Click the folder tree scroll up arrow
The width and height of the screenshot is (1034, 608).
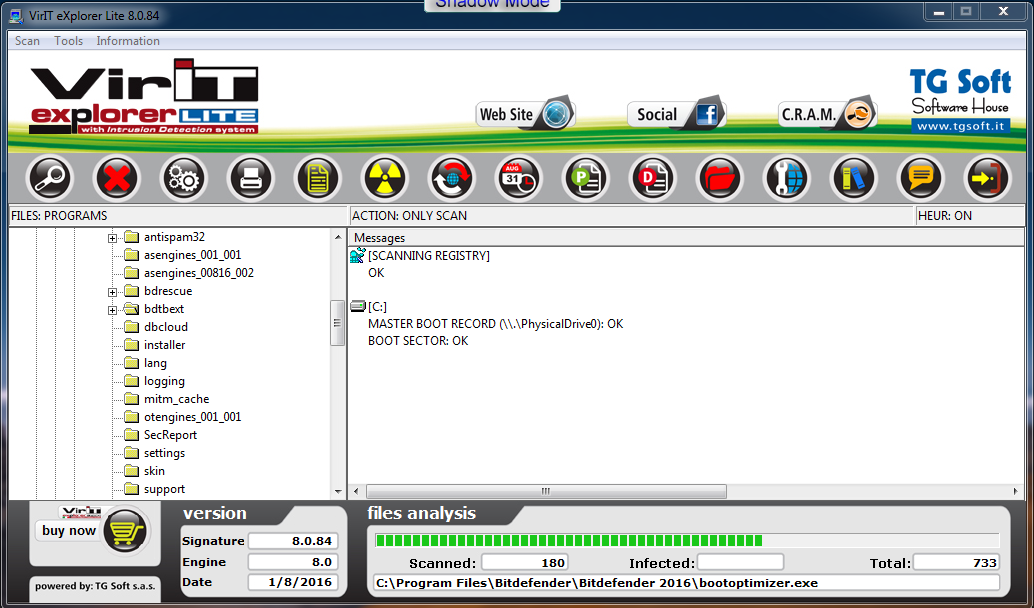[x=338, y=237]
